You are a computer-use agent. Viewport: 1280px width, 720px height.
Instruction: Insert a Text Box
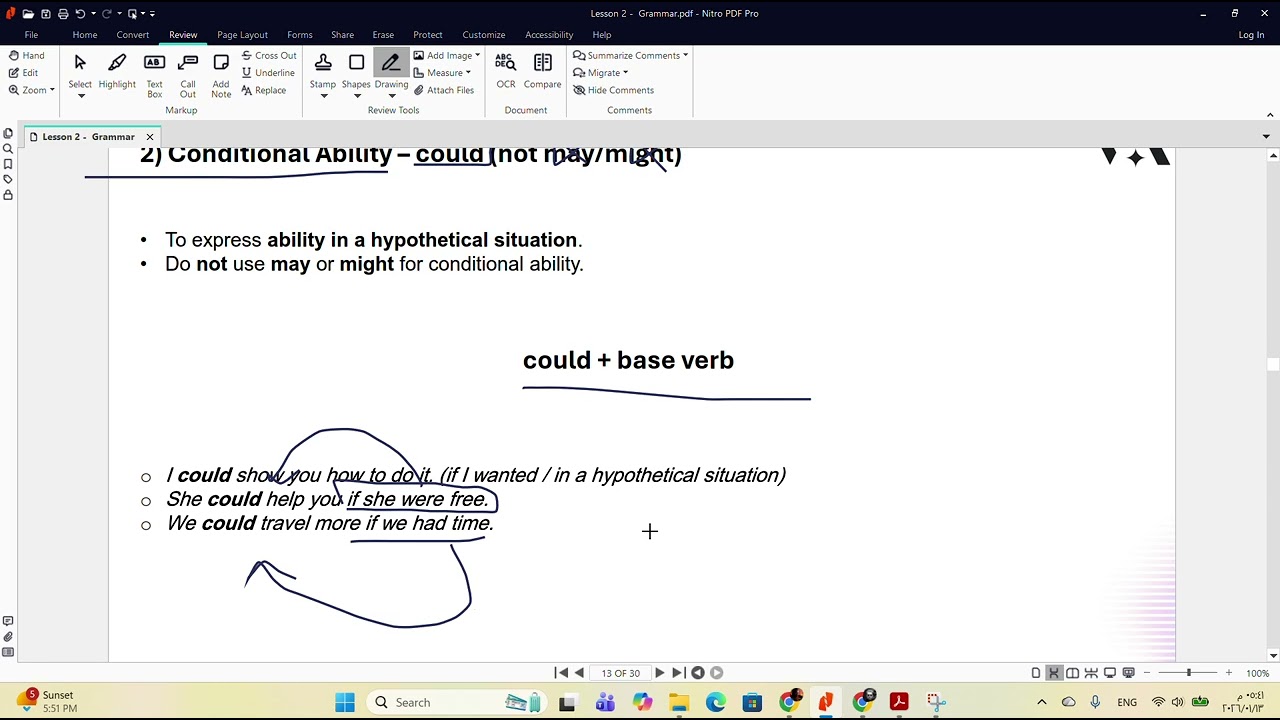click(x=154, y=75)
